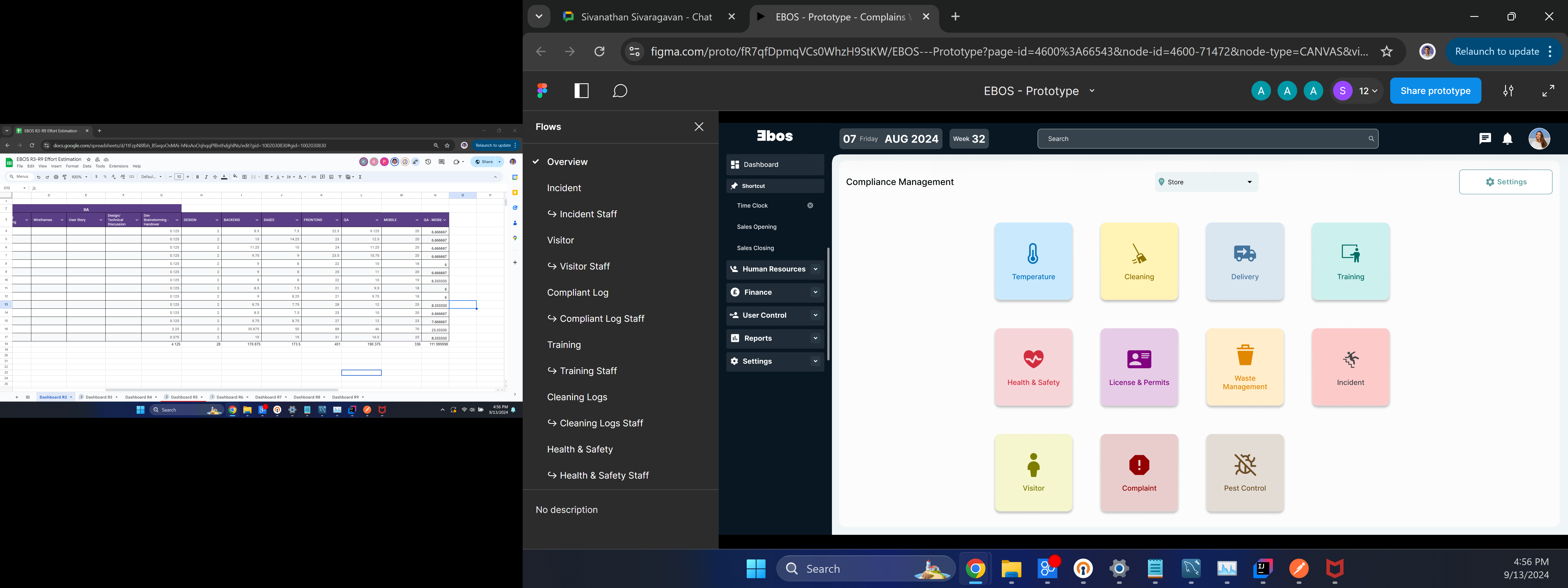Open the Pest Control card

pos(1245,473)
